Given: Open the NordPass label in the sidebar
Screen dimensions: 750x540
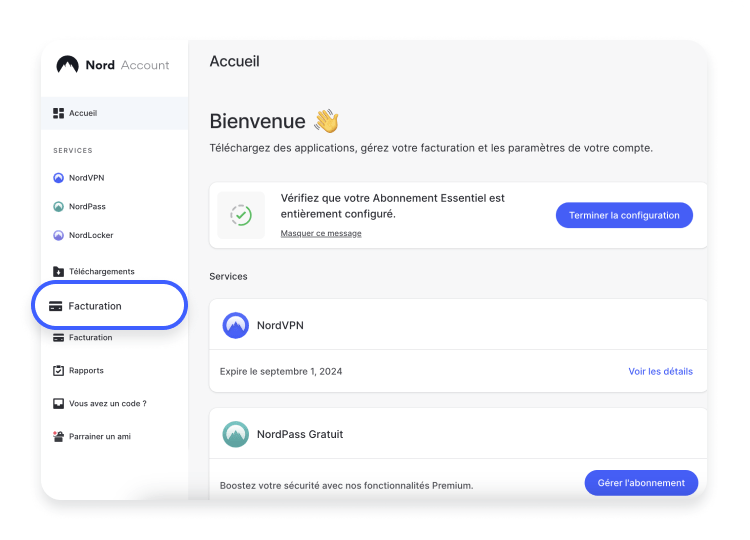Looking at the screenshot, I should pos(87,207).
